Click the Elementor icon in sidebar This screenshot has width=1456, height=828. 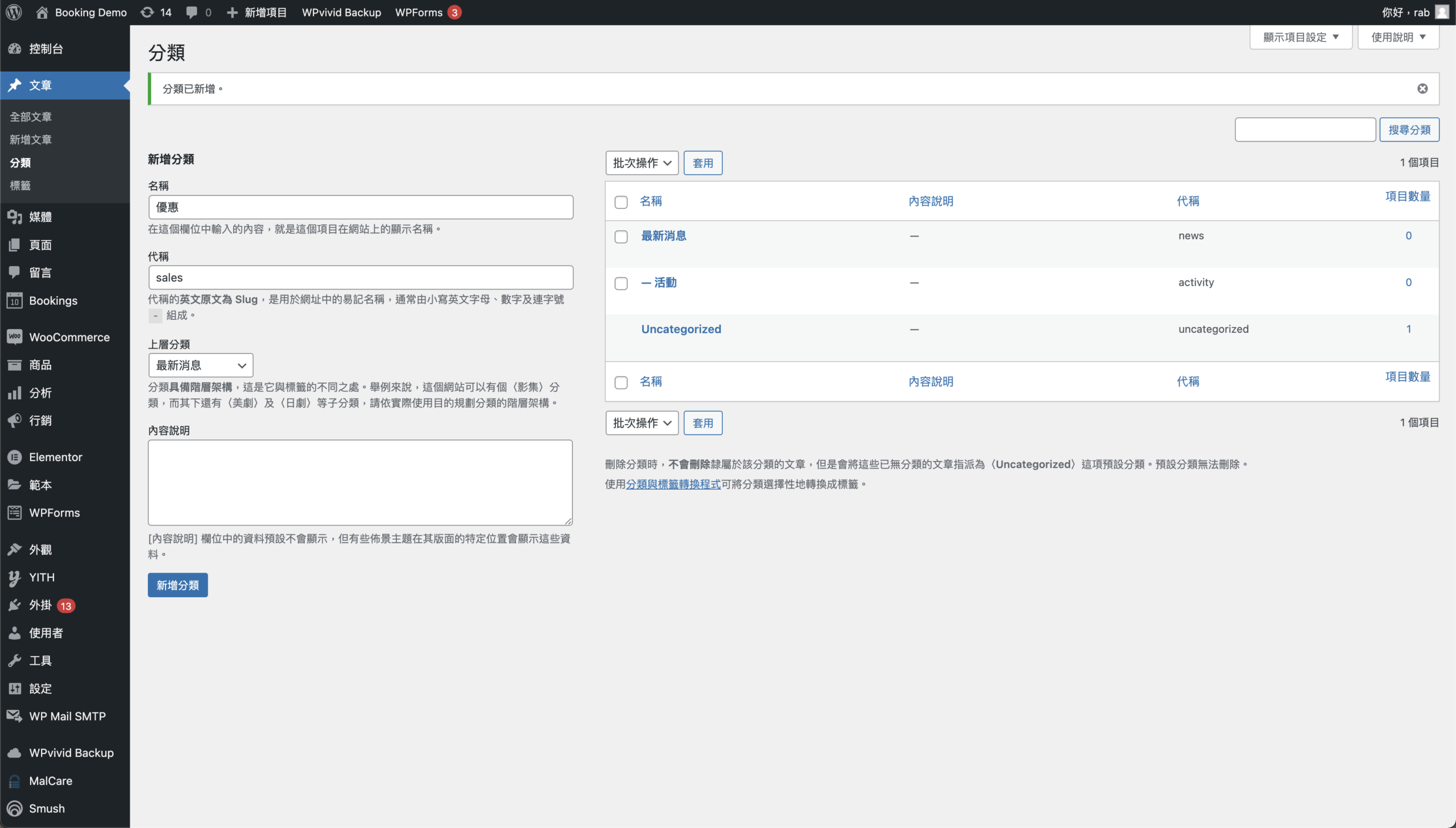point(15,457)
